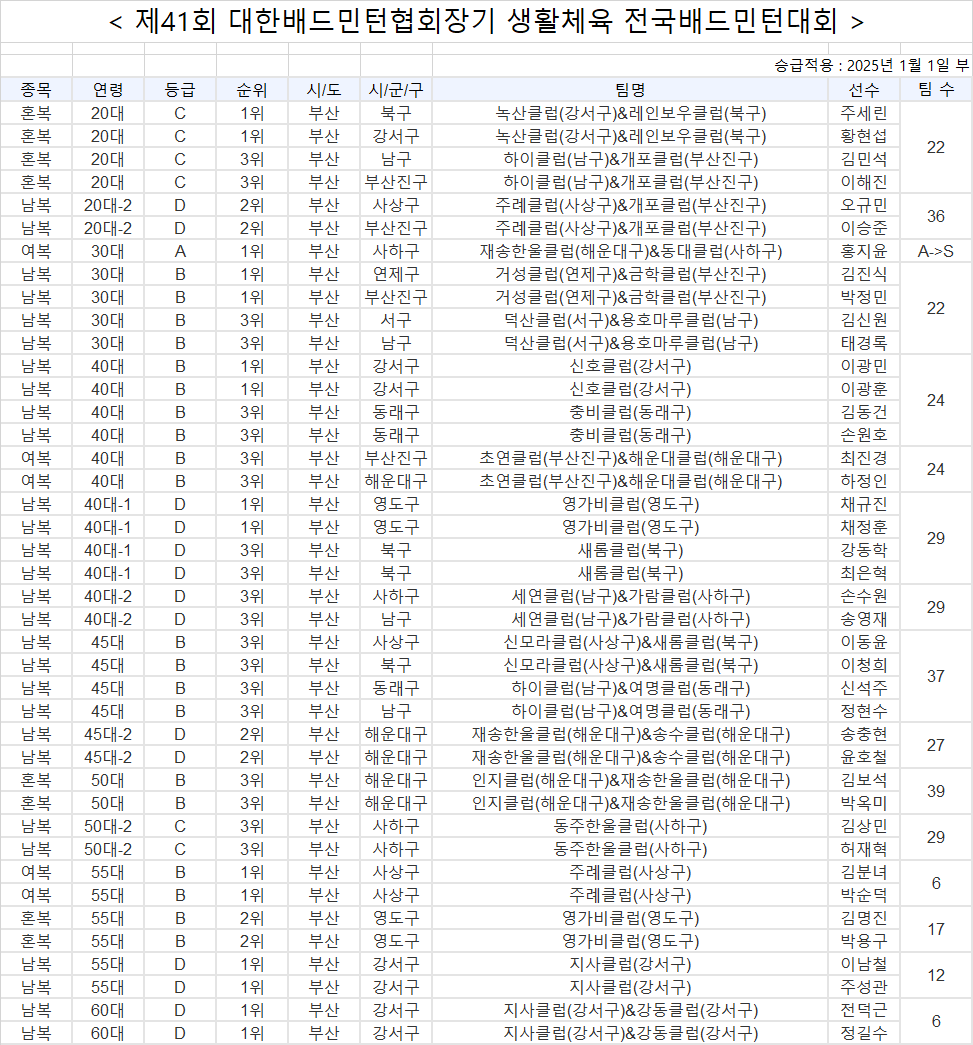The width and height of the screenshot is (973, 1045).
Task: Click the tournament title at the top
Action: coord(486,21)
